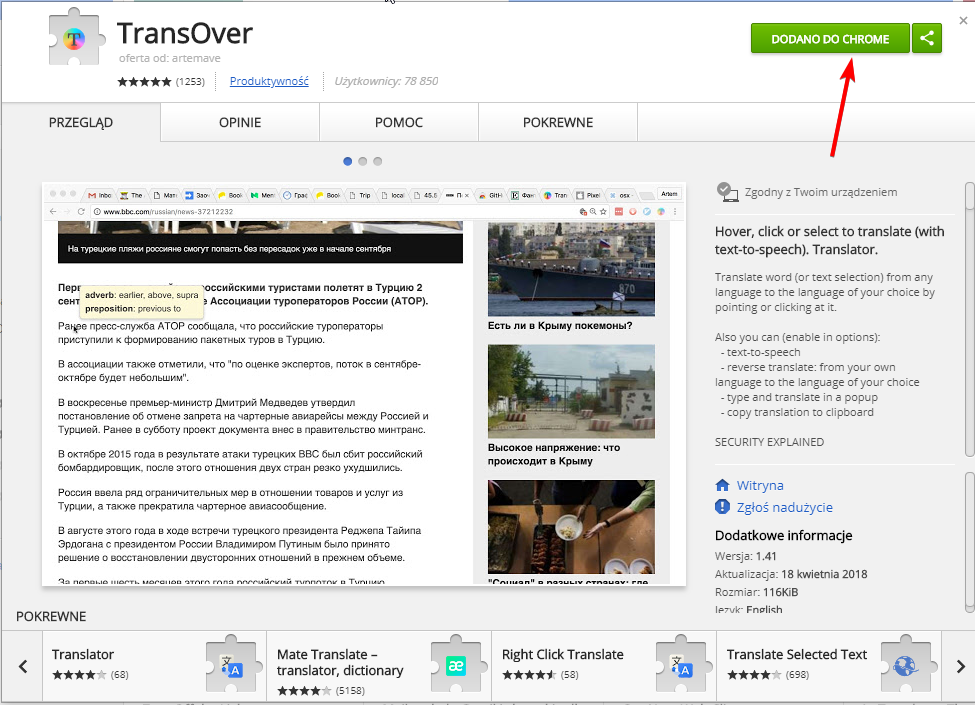
Task: Select the first screenshot carousel dot
Action: coord(348,162)
